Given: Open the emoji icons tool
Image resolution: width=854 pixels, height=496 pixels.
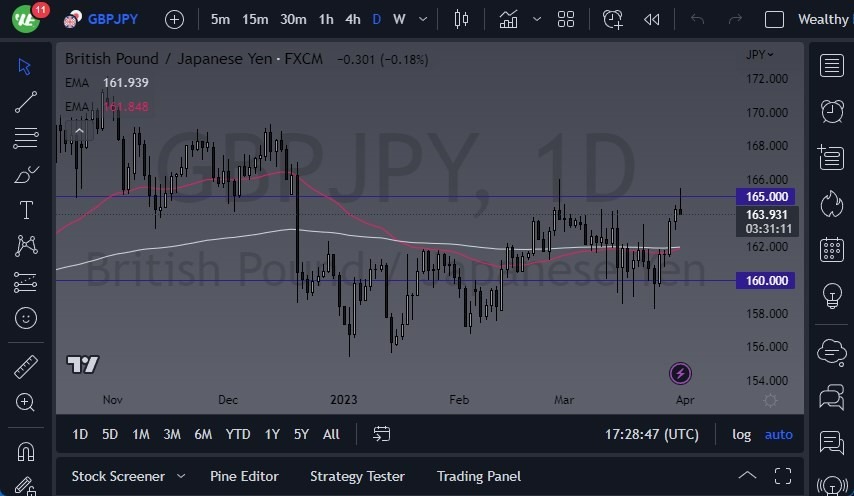Looking at the screenshot, I should (x=26, y=318).
